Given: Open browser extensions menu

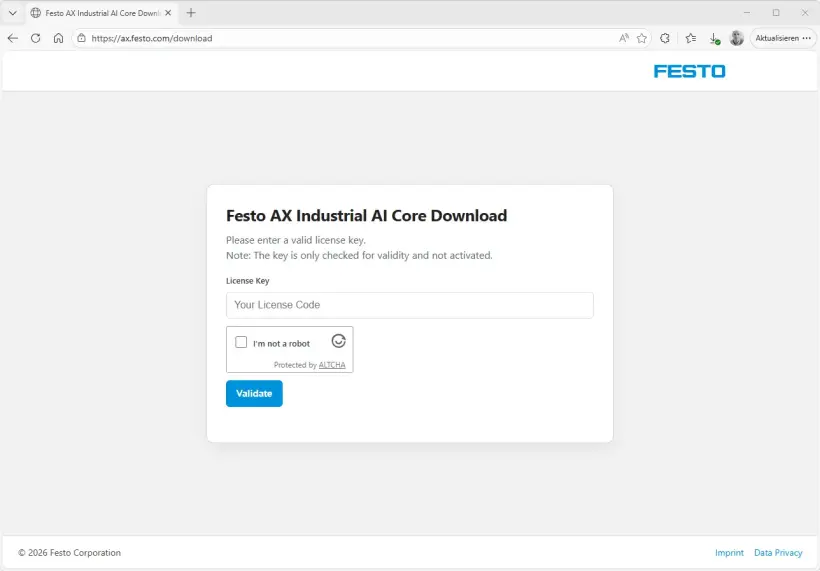Looking at the screenshot, I should pyautogui.click(x=665, y=38).
